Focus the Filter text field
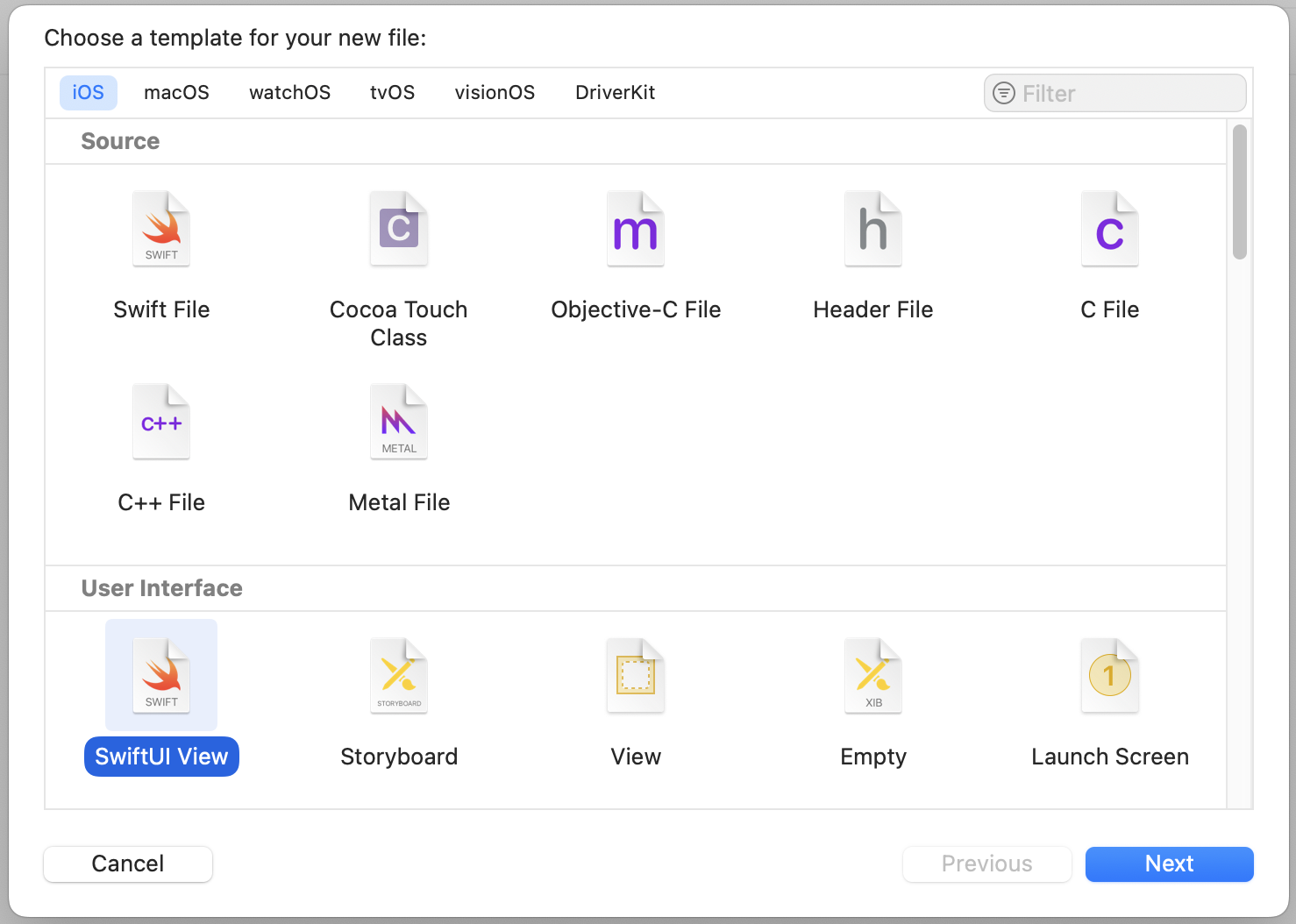Viewport: 1296px width, 924px height. pyautogui.click(x=1115, y=93)
